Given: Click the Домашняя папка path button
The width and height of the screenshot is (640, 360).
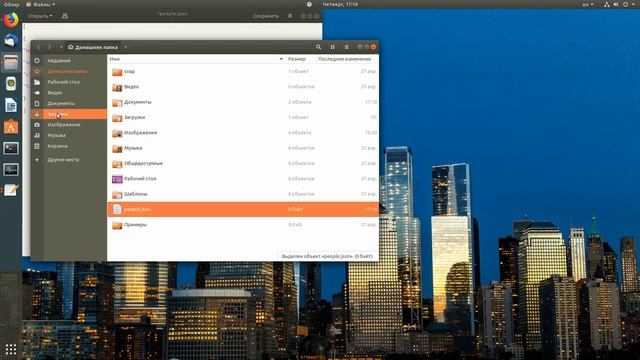Looking at the screenshot, I should coord(93,47).
